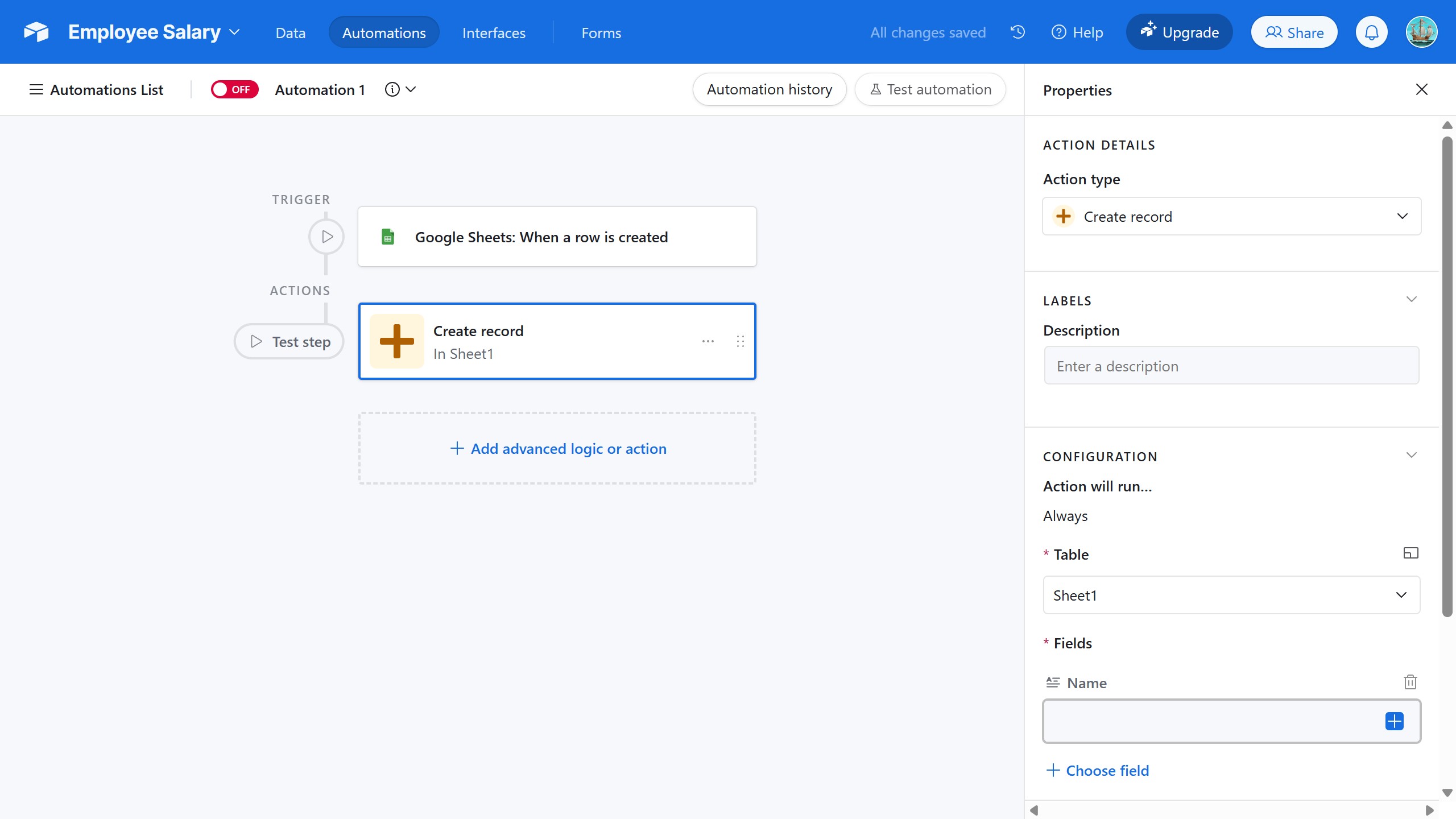Click the Choose field link
Viewport: 1456px width, 819px height.
point(1097,770)
